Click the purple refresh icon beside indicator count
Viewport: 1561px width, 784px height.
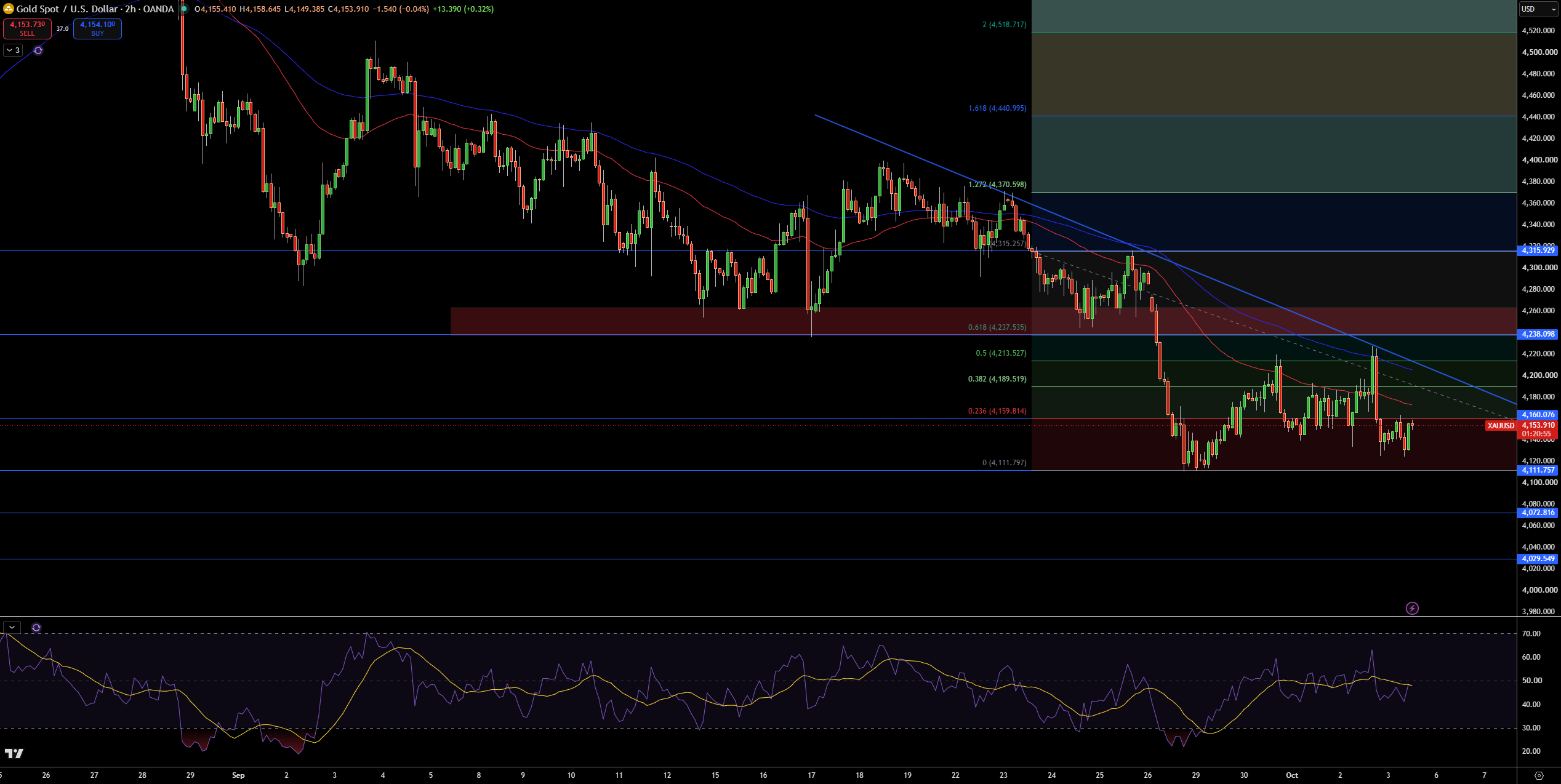coord(38,50)
